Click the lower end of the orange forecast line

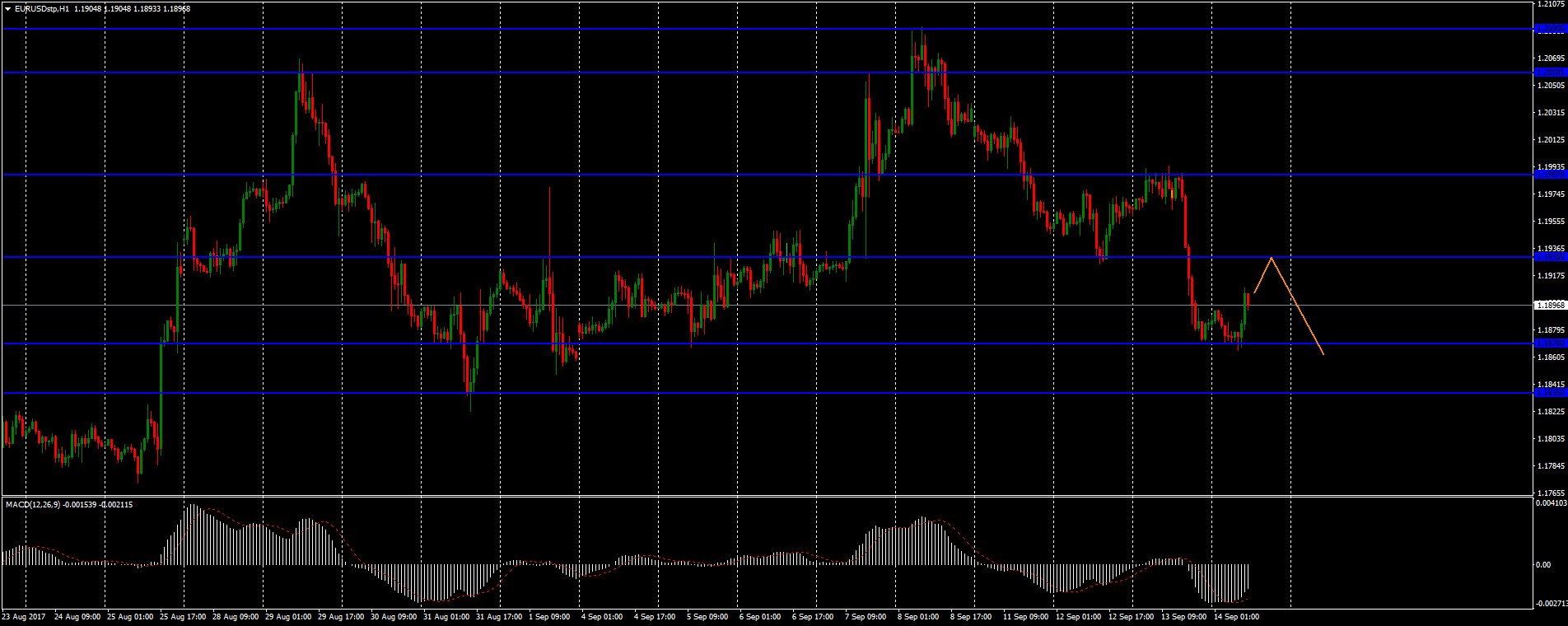pos(1323,354)
